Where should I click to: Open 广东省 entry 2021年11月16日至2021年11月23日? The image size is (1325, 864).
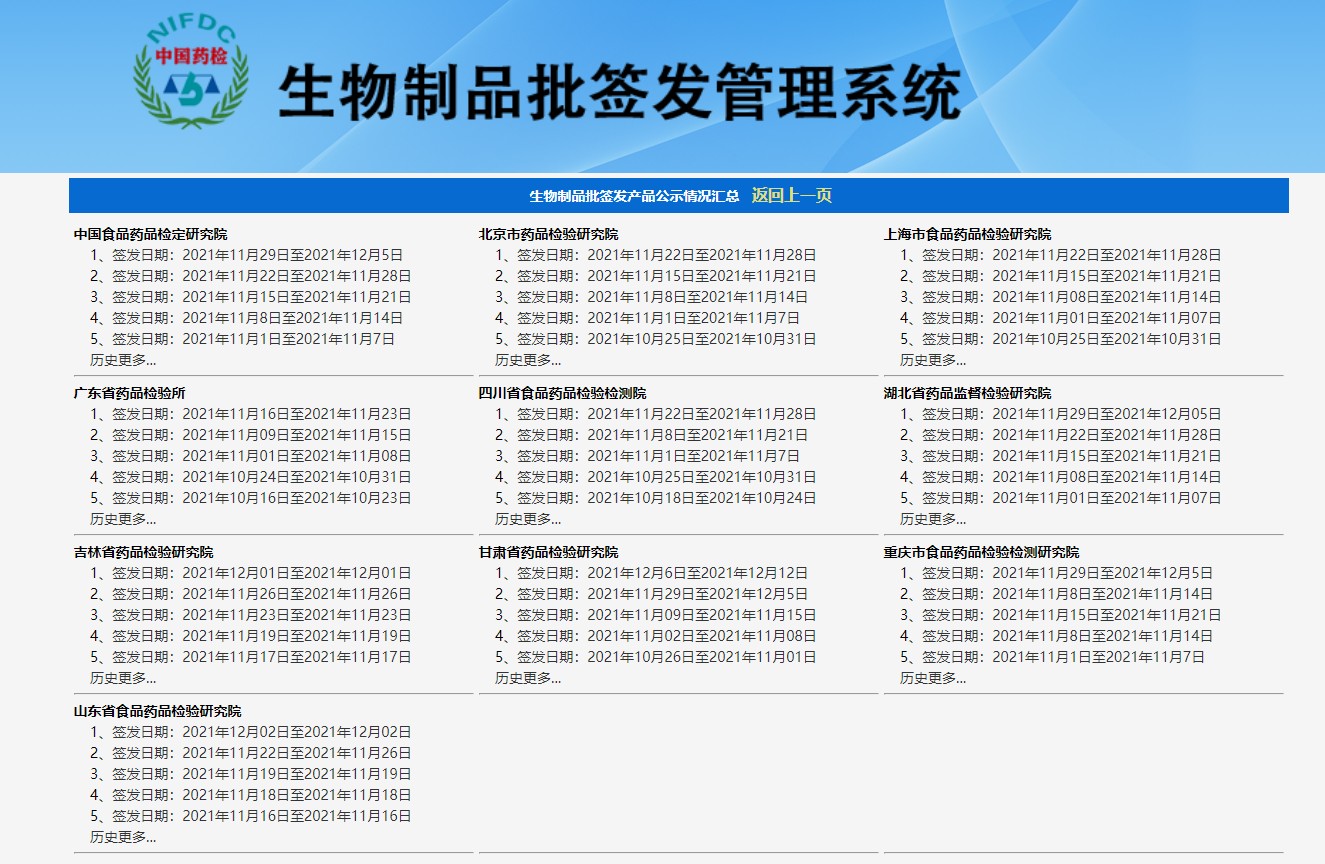pyautogui.click(x=251, y=414)
